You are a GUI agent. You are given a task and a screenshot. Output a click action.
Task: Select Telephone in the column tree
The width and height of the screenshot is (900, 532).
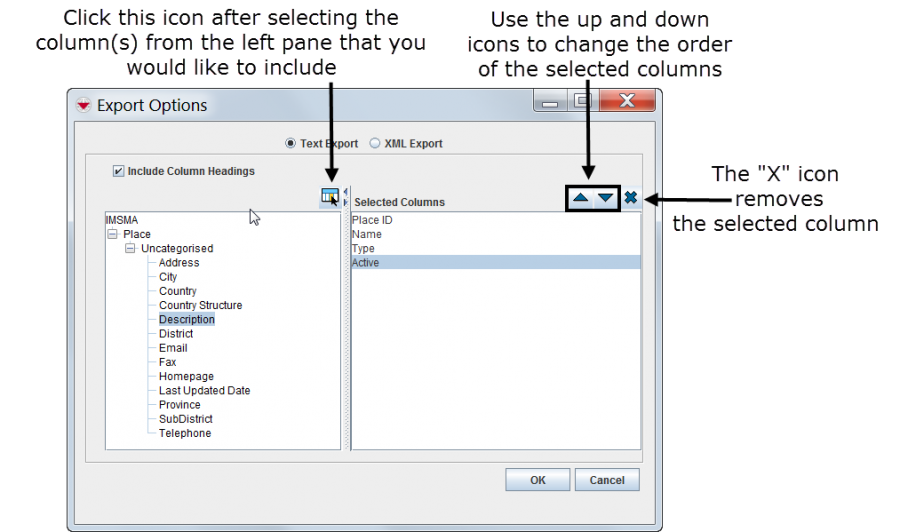pyautogui.click(x=185, y=433)
